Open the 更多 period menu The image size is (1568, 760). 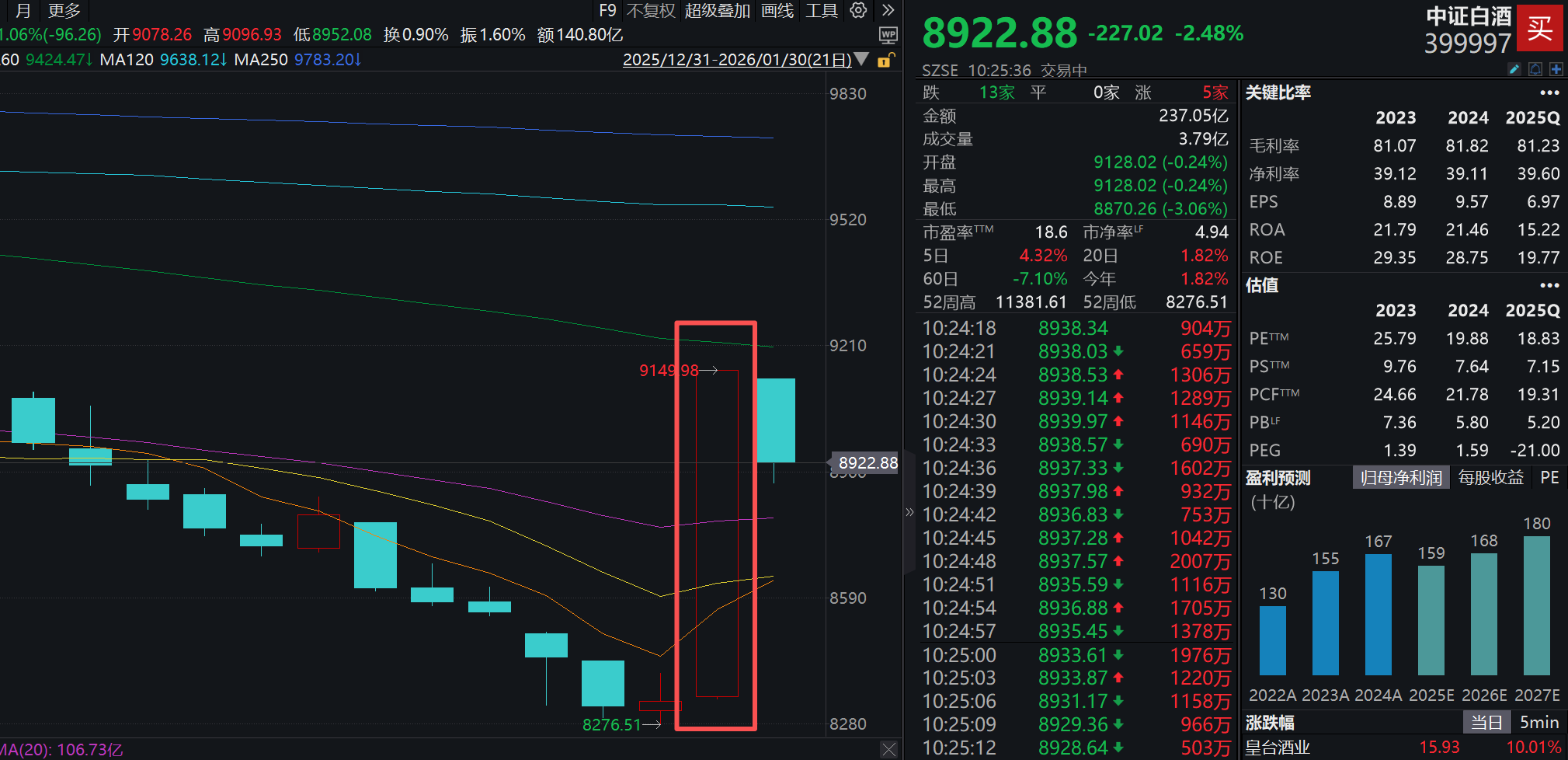64,11
